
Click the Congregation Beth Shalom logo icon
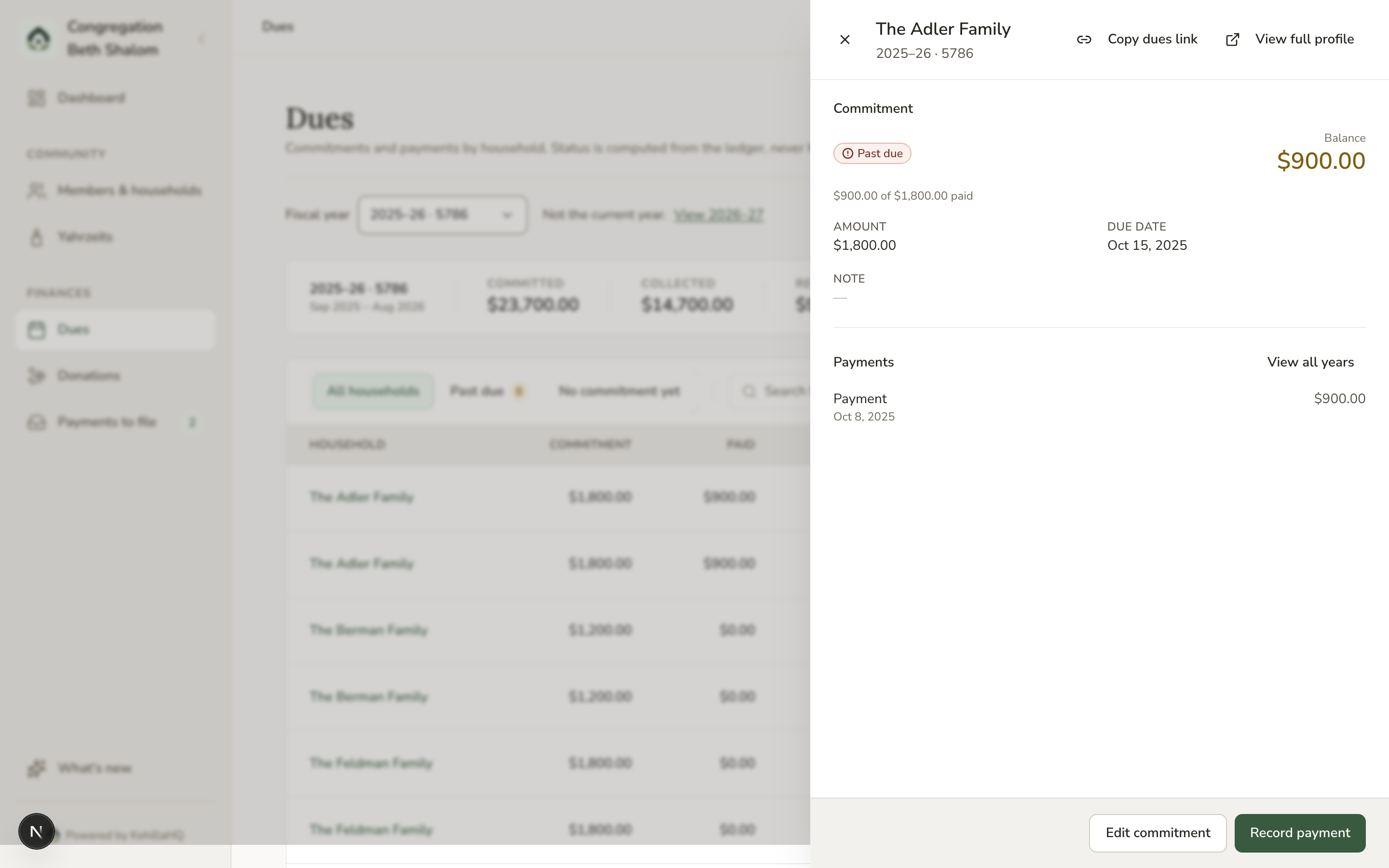[39, 39]
